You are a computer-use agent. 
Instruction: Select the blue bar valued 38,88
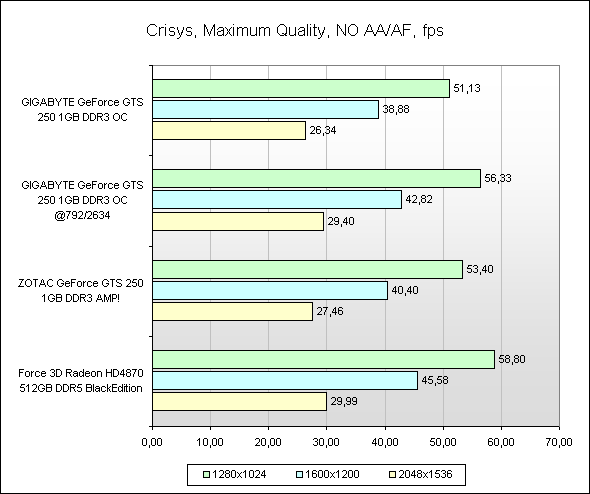[266, 109]
